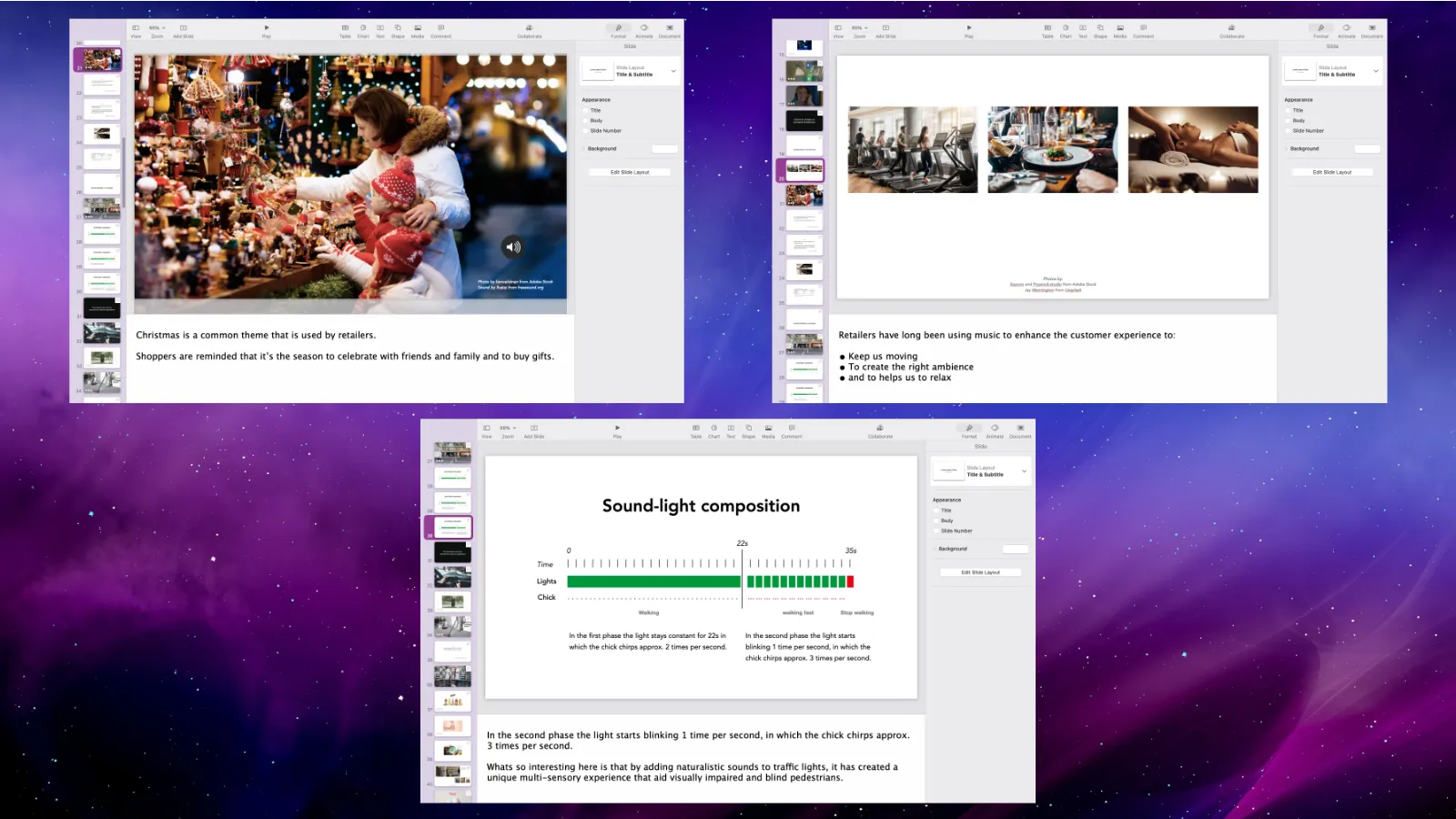Screen dimensions: 1456x819
Task: Open View menu in Christmas market window
Action: click(x=136, y=31)
